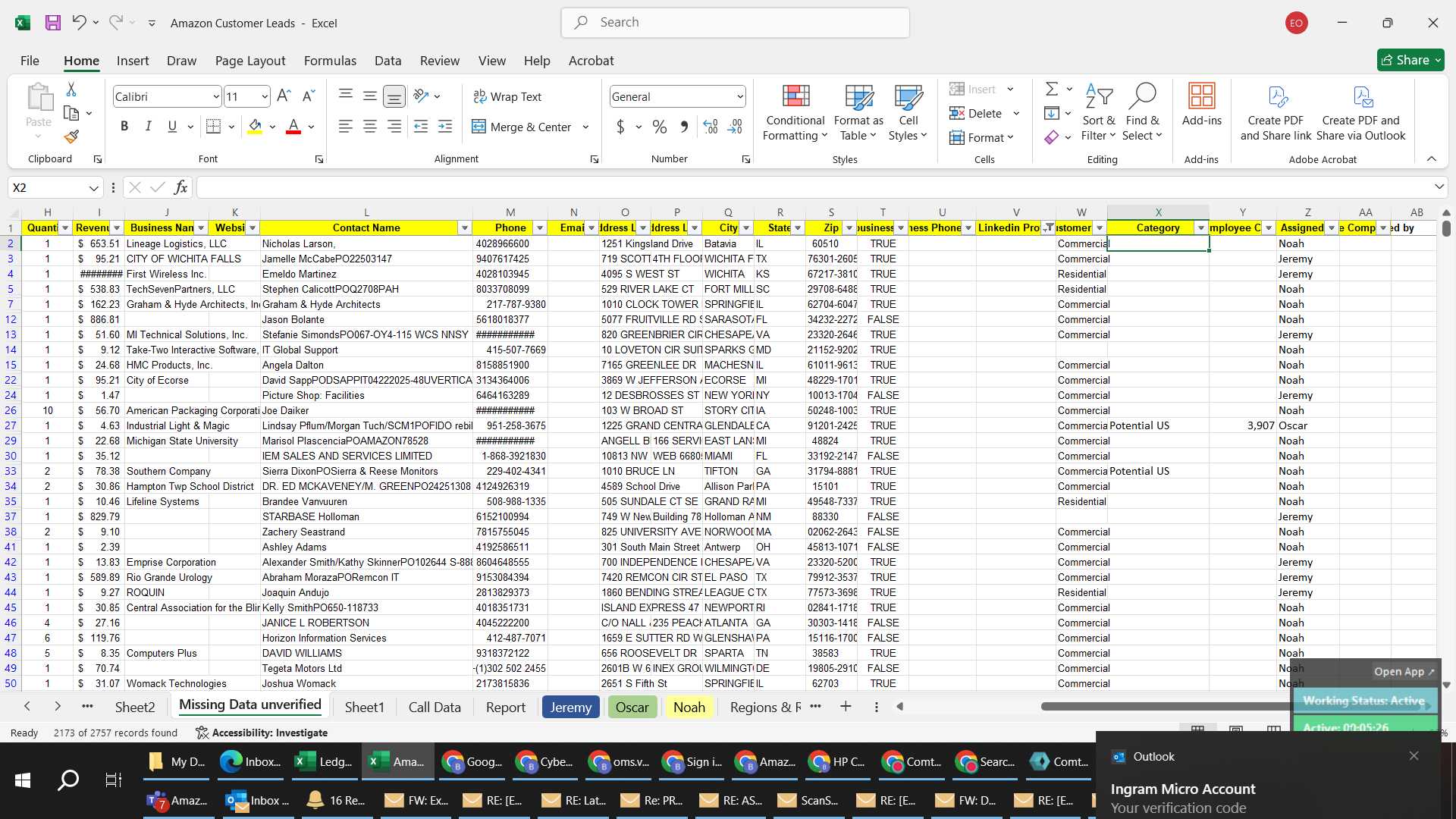This screenshot has height=819, width=1456.
Task: Toggle Italic formatting
Action: 149,127
